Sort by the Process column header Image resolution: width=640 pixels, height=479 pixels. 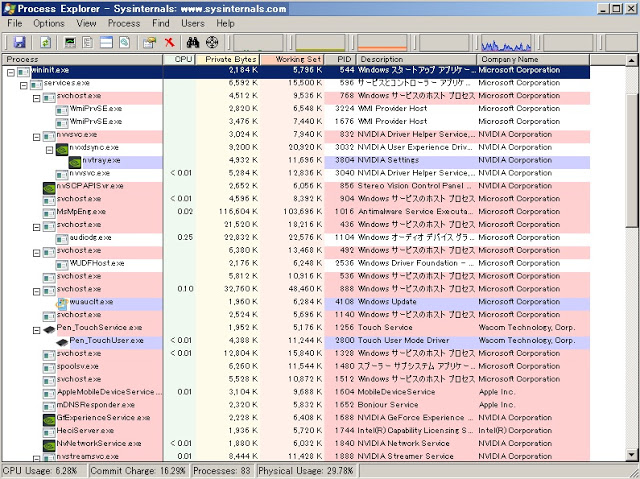click(x=82, y=60)
